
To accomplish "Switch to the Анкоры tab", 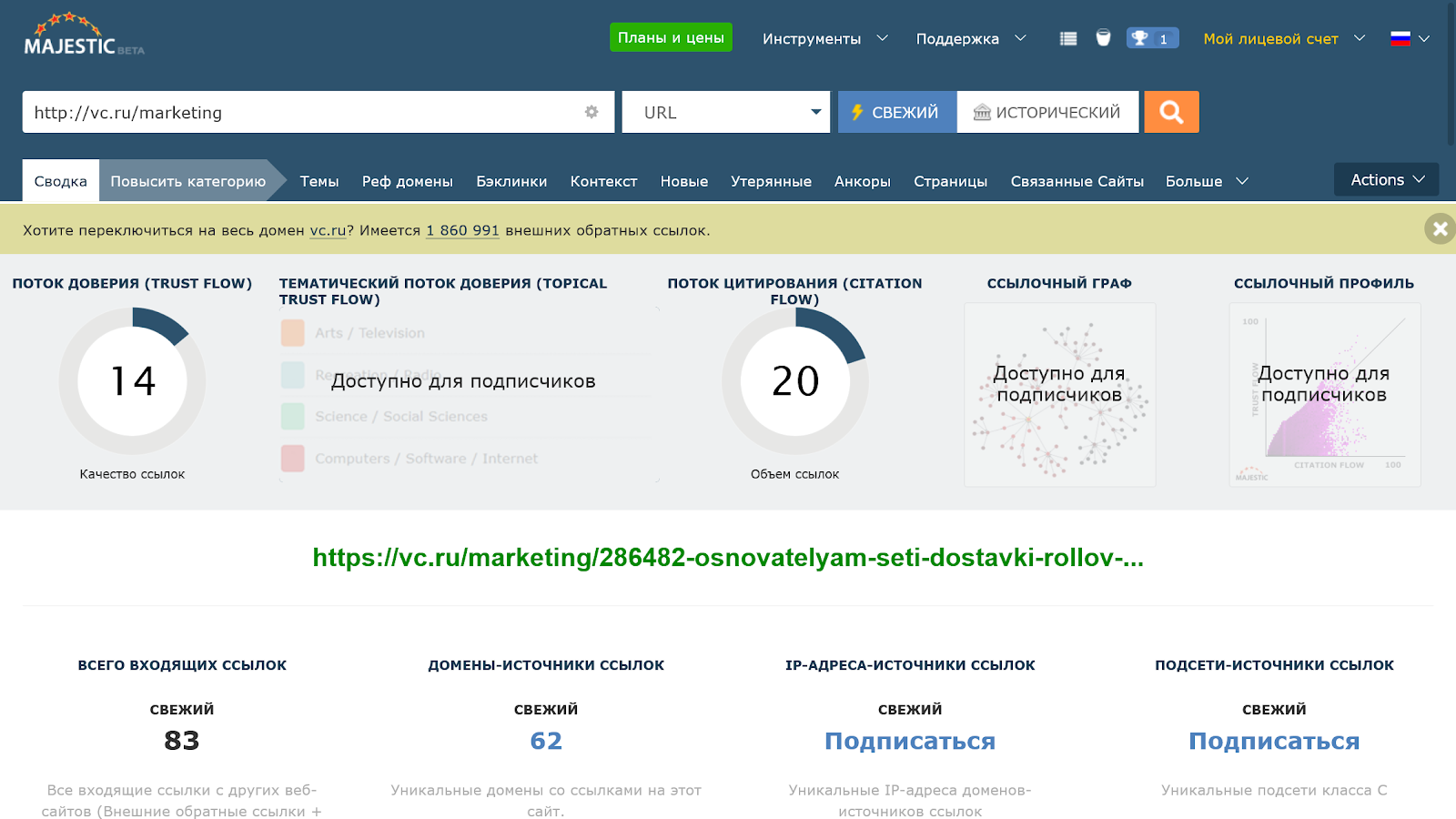I will (863, 181).
